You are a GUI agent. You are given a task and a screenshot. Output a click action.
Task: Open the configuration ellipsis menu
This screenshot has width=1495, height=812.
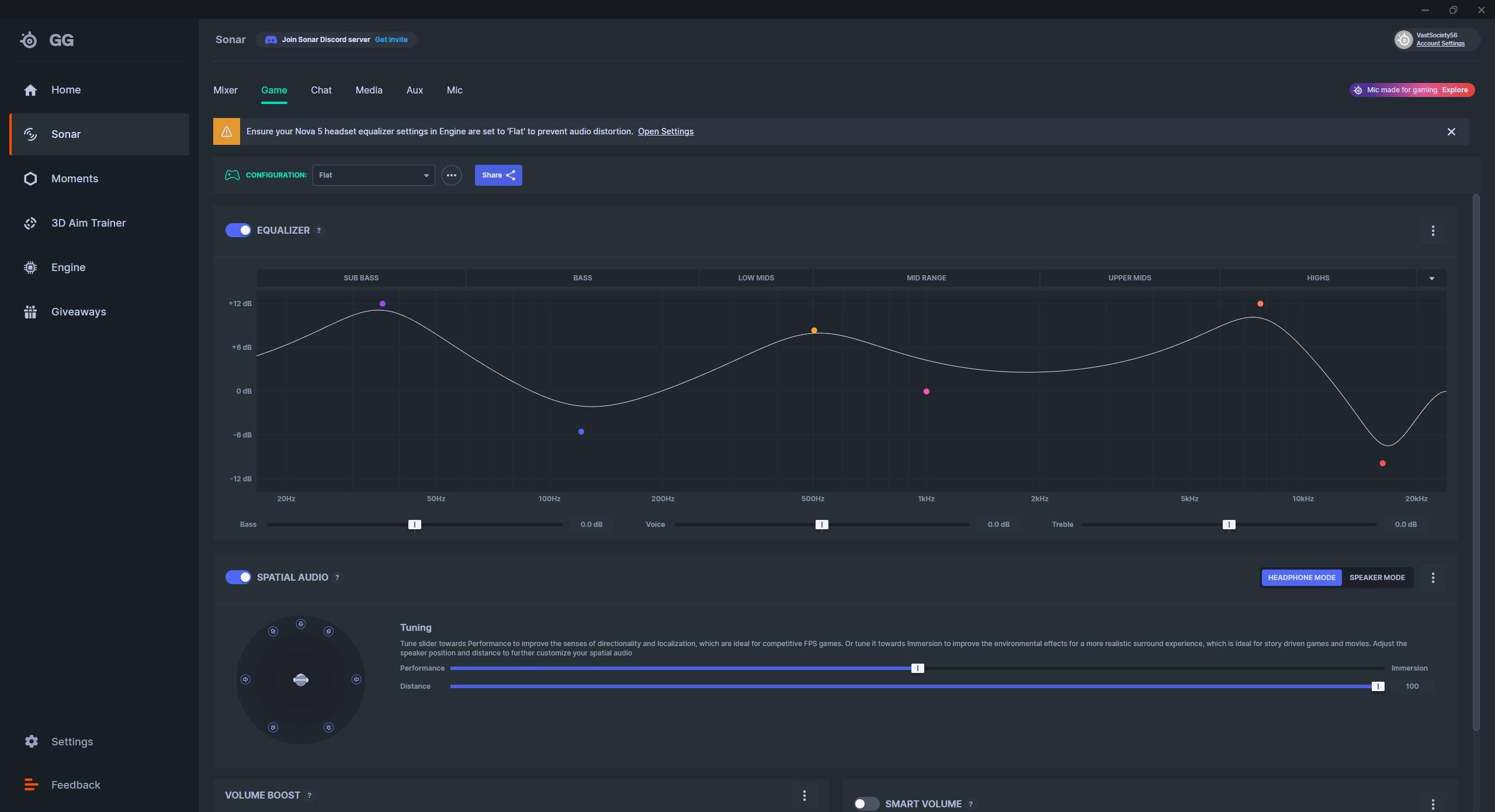(x=451, y=175)
